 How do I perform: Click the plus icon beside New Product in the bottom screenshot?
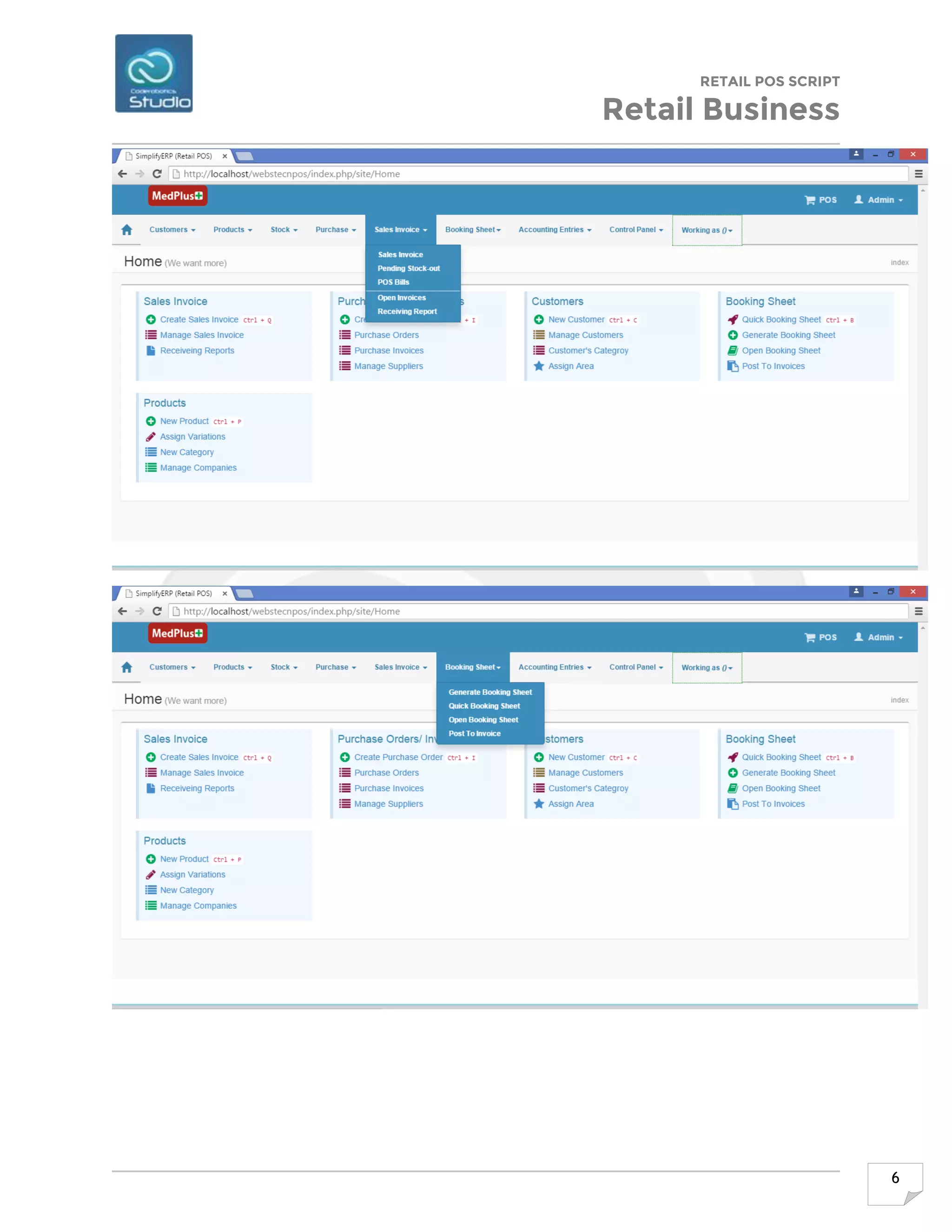[x=151, y=859]
